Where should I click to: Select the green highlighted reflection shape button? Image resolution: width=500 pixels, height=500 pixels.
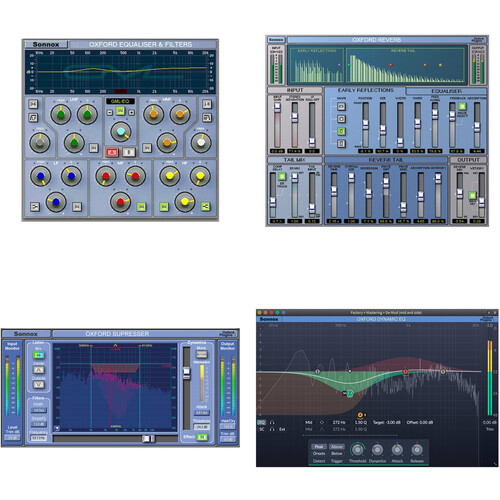point(341,131)
